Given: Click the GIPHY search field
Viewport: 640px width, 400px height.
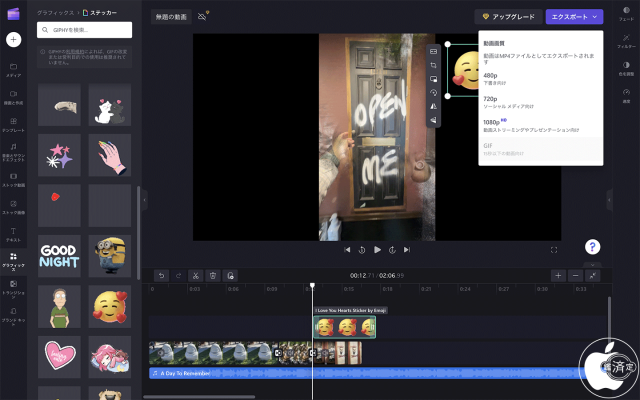Looking at the screenshot, I should click(x=84, y=30).
